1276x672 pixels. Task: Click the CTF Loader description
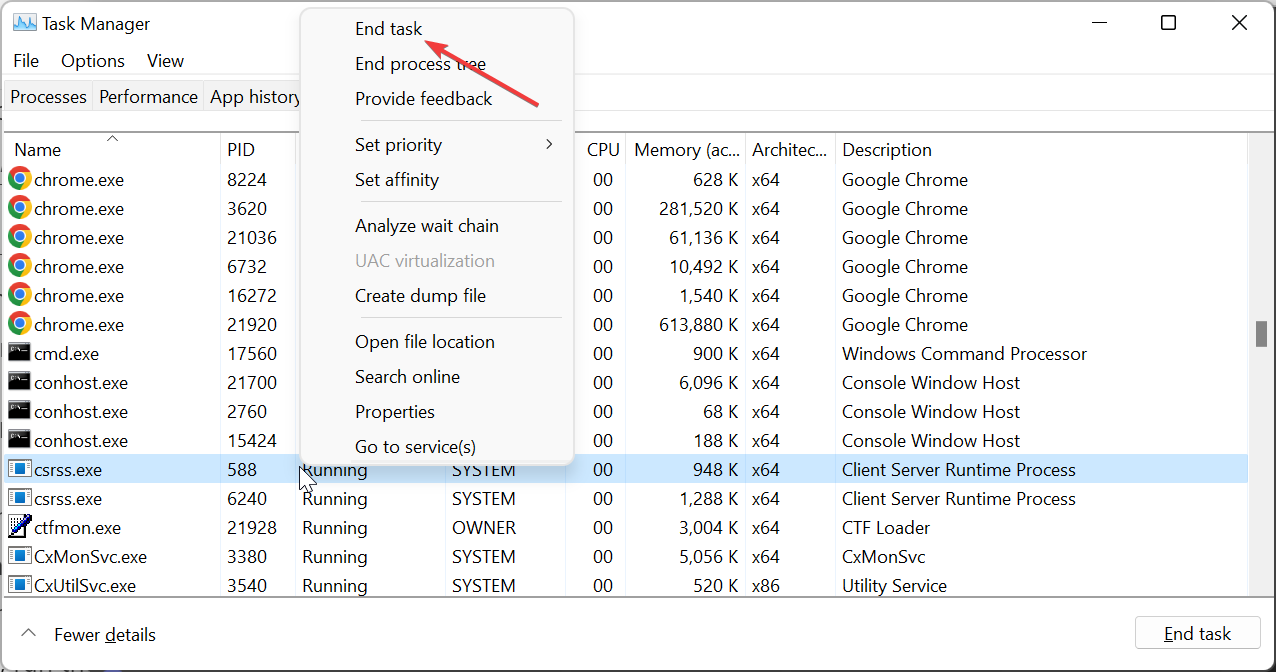click(x=886, y=528)
